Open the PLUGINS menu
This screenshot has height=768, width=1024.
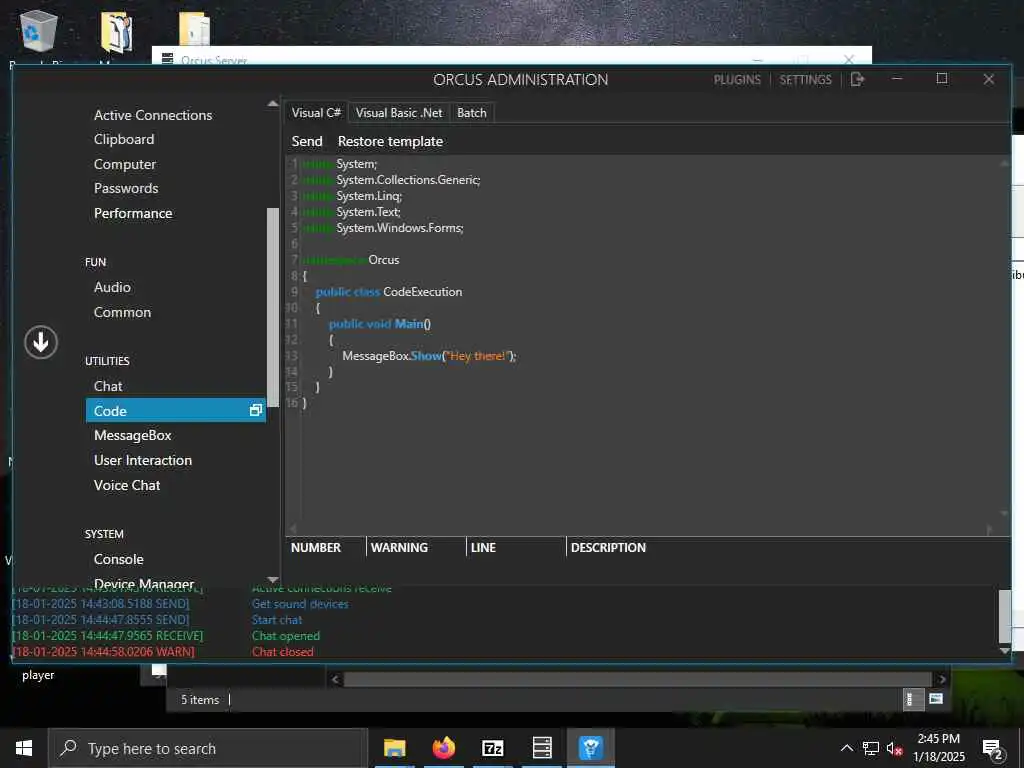click(737, 80)
